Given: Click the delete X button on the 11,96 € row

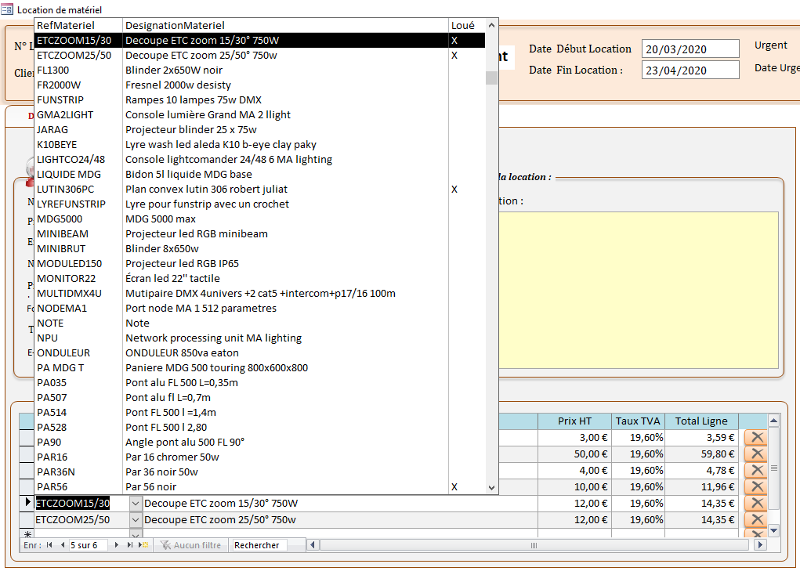Looking at the screenshot, I should pyautogui.click(x=756, y=486).
